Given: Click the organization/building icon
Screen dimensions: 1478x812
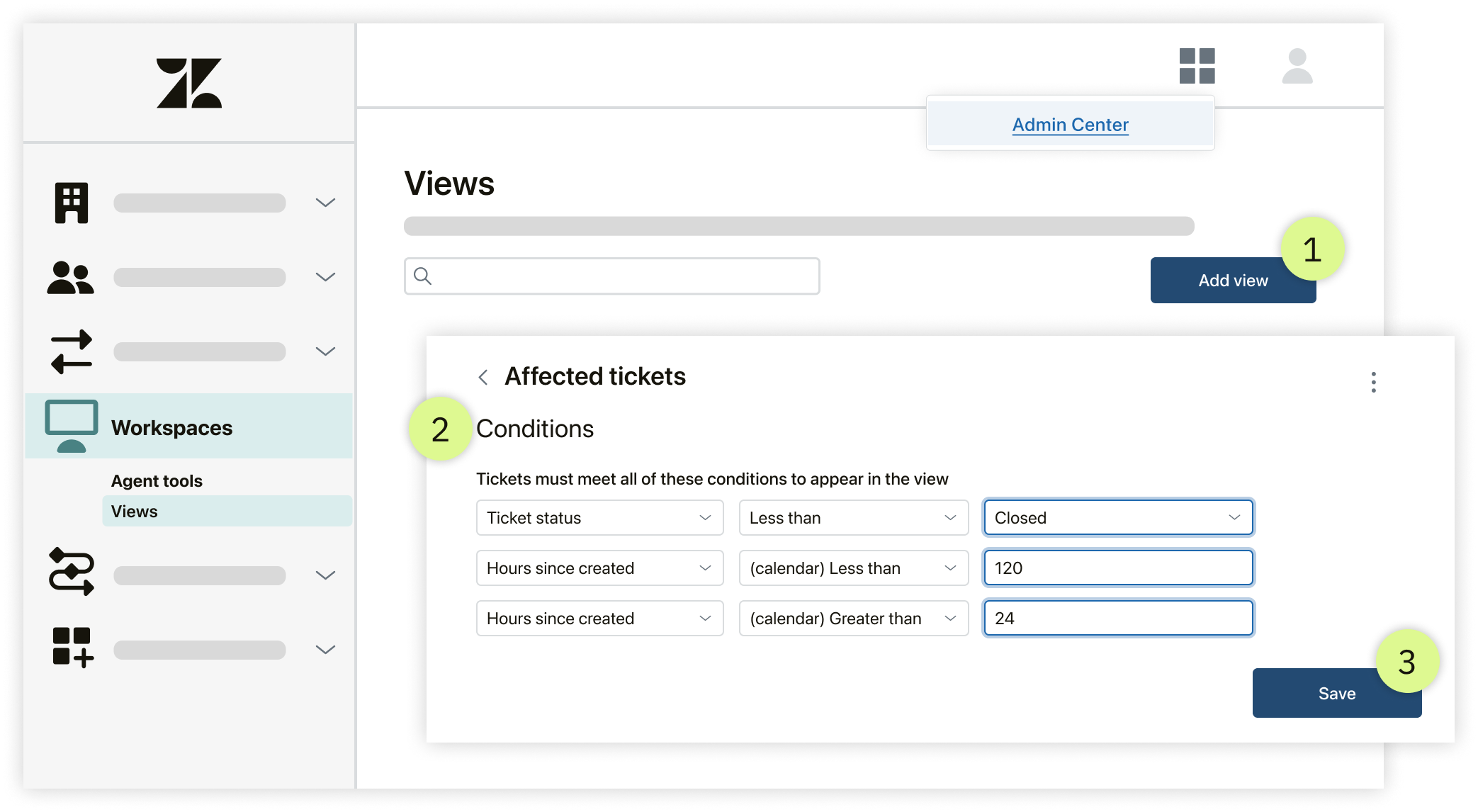Looking at the screenshot, I should point(71,201).
